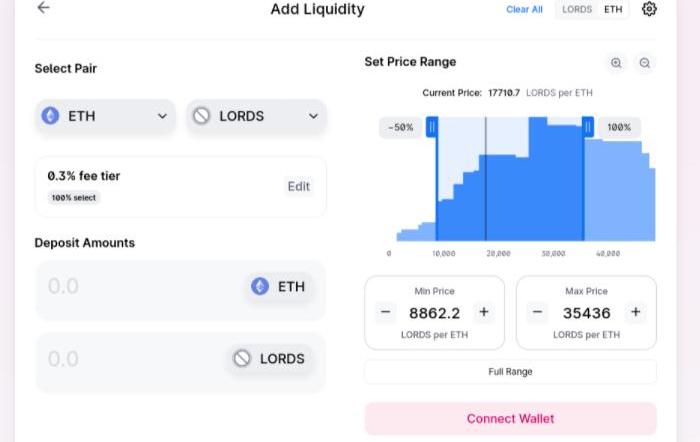Open settings via the gear icon
Screen dimensions: 700x442
[649, 9]
